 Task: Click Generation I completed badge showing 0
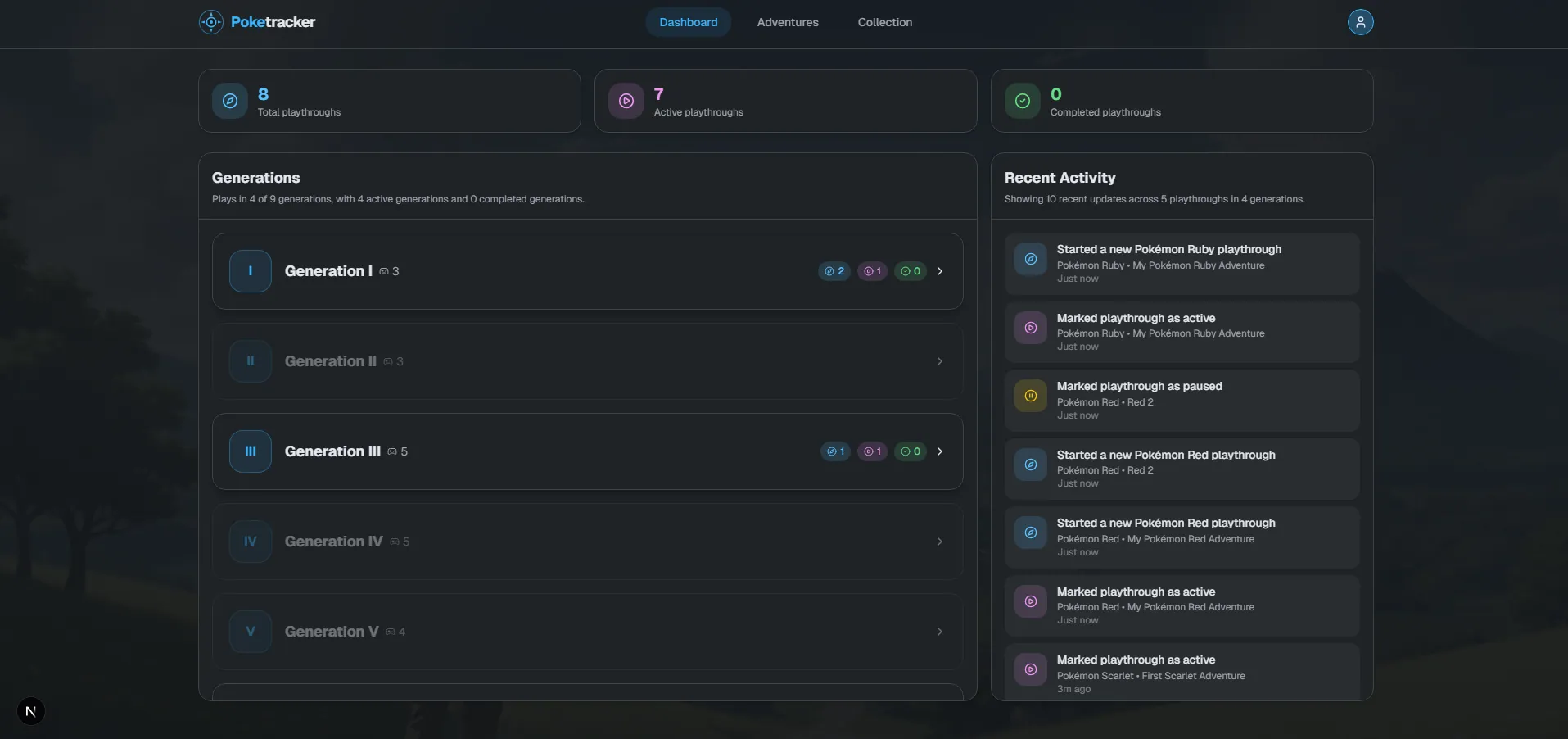(x=911, y=271)
